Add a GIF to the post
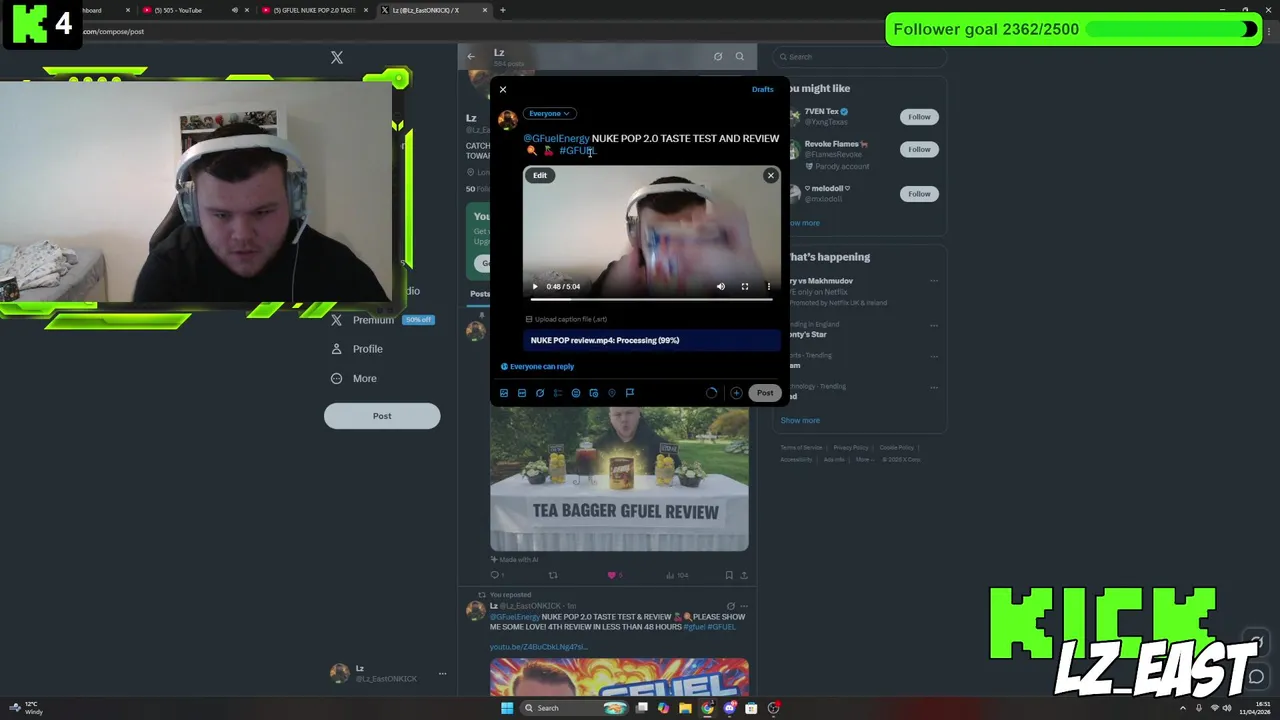The width and height of the screenshot is (1280, 720). pos(522,393)
